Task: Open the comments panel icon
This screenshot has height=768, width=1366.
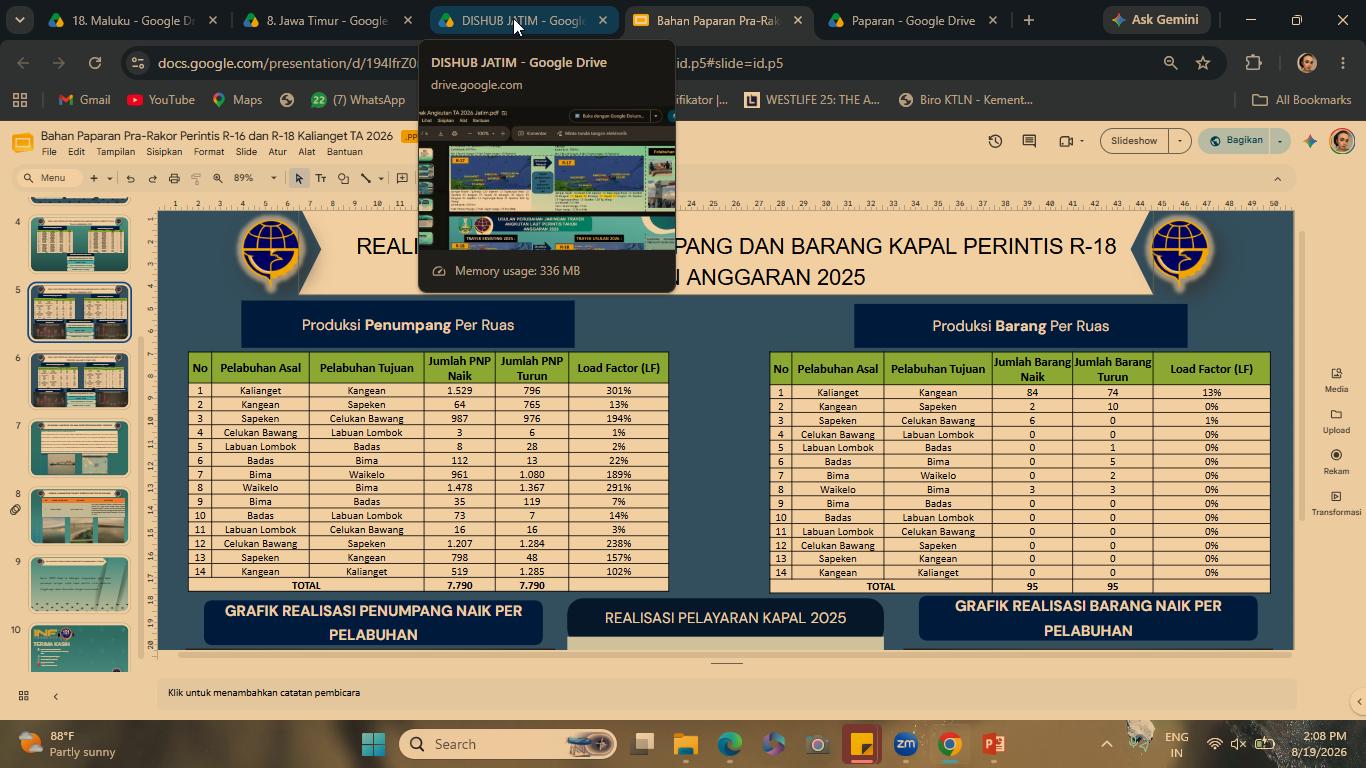Action: click(1029, 141)
